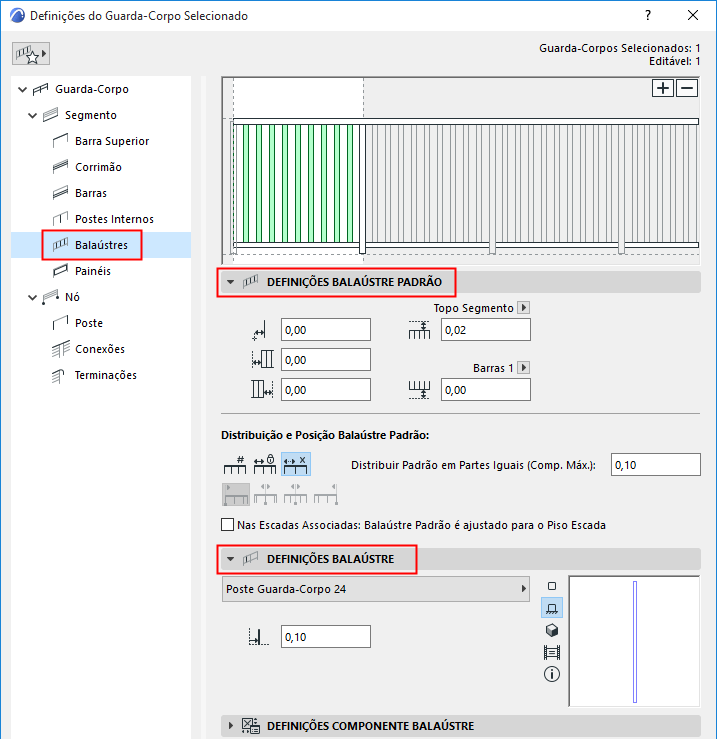Select distribute pattern by number icon

(x=235, y=465)
